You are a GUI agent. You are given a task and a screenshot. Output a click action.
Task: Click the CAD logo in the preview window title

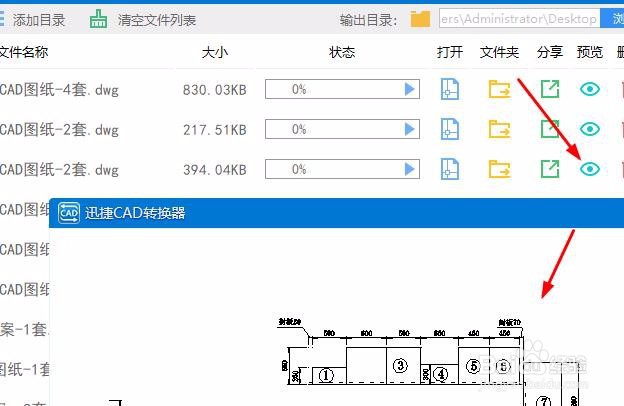click(x=69, y=213)
